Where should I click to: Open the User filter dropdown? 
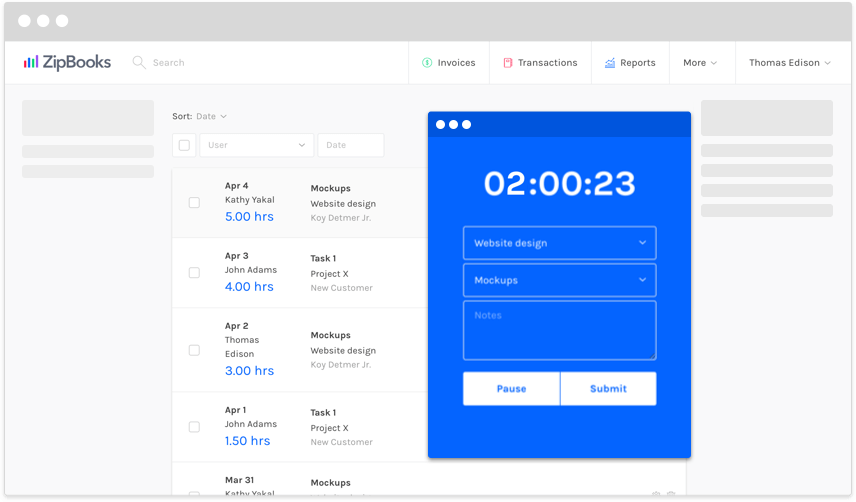pos(257,145)
